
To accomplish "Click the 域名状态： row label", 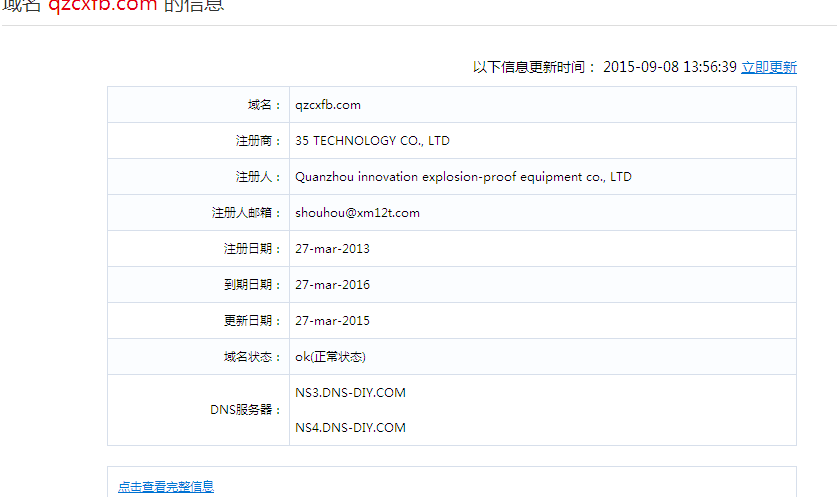I will (x=252, y=357).
